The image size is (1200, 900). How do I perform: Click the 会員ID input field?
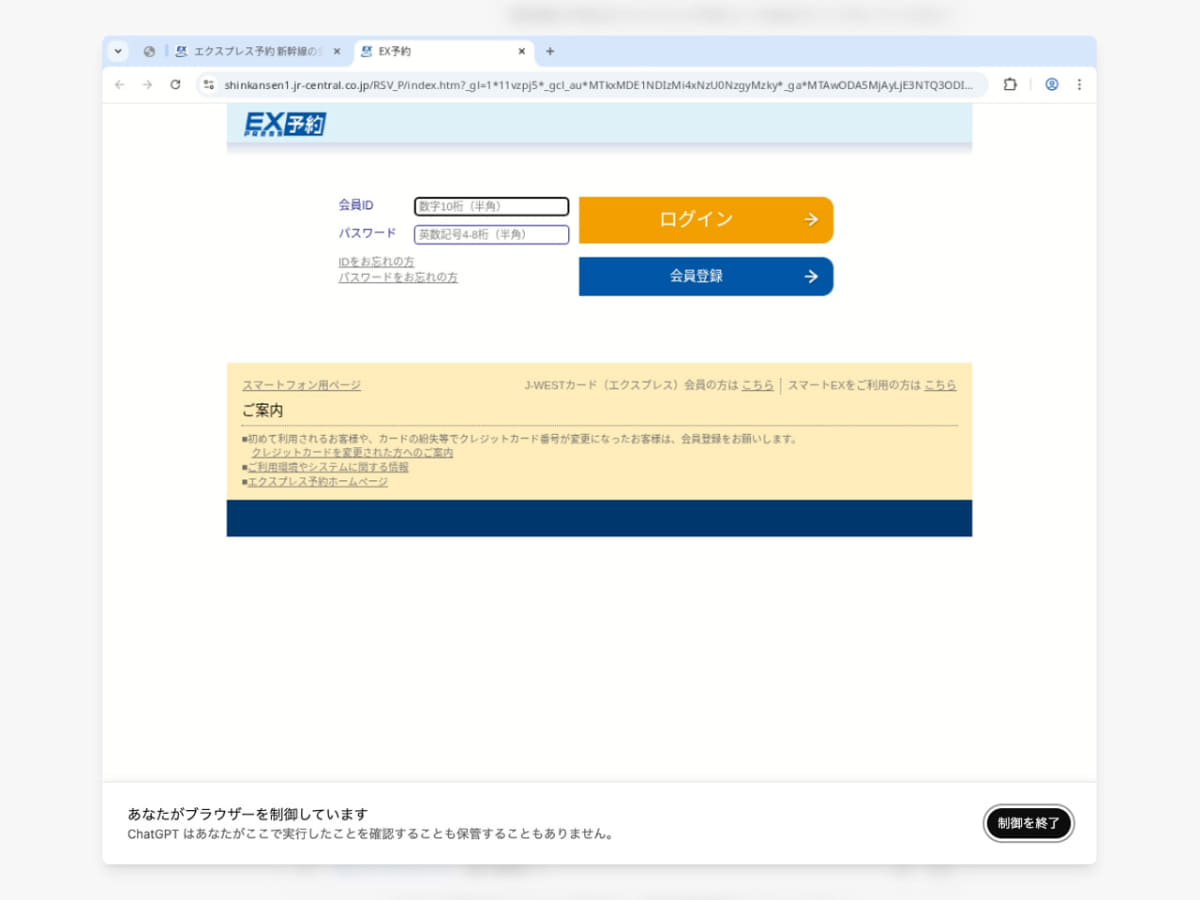(x=491, y=206)
